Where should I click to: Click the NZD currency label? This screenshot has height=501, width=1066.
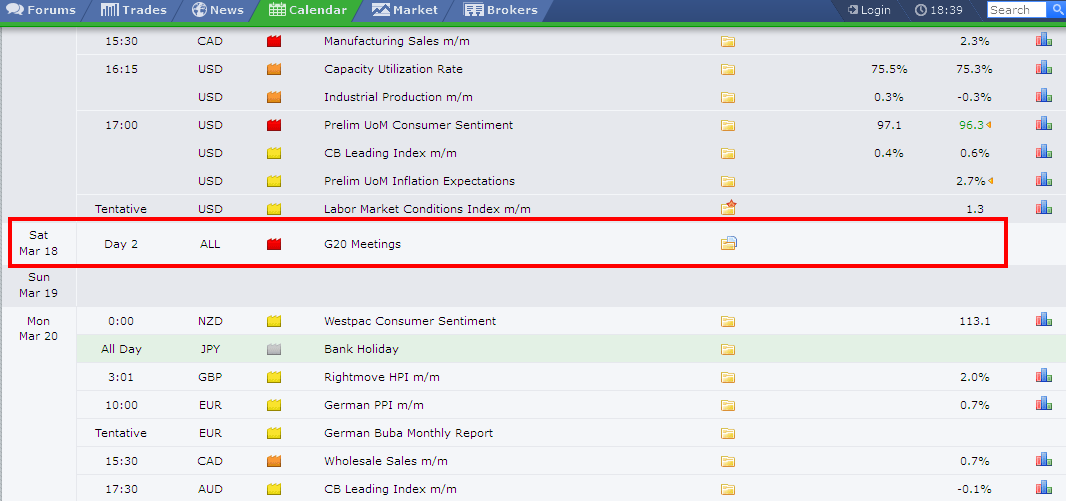[x=210, y=322]
